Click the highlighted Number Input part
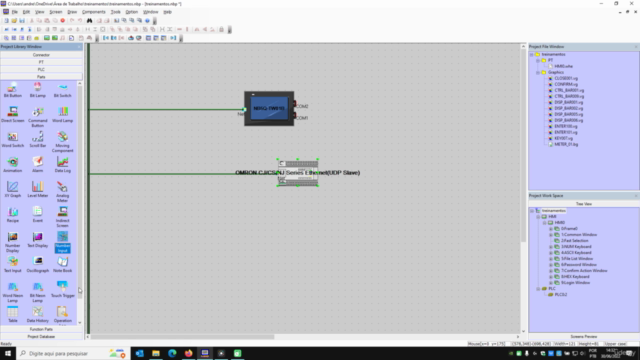This screenshot has width=640, height=360. [x=62, y=242]
